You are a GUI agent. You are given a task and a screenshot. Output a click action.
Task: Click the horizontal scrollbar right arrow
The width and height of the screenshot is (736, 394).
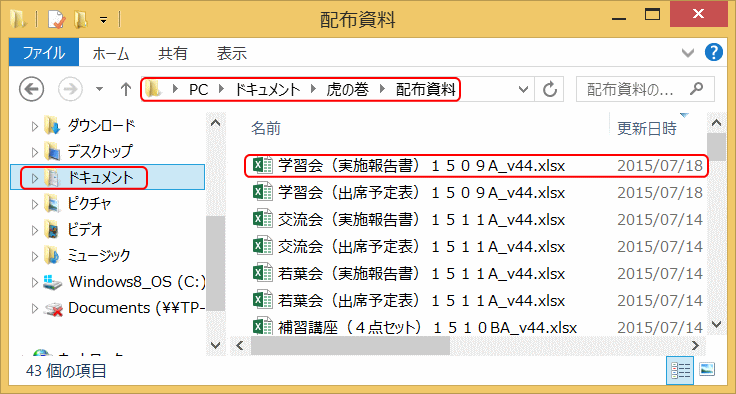696,346
